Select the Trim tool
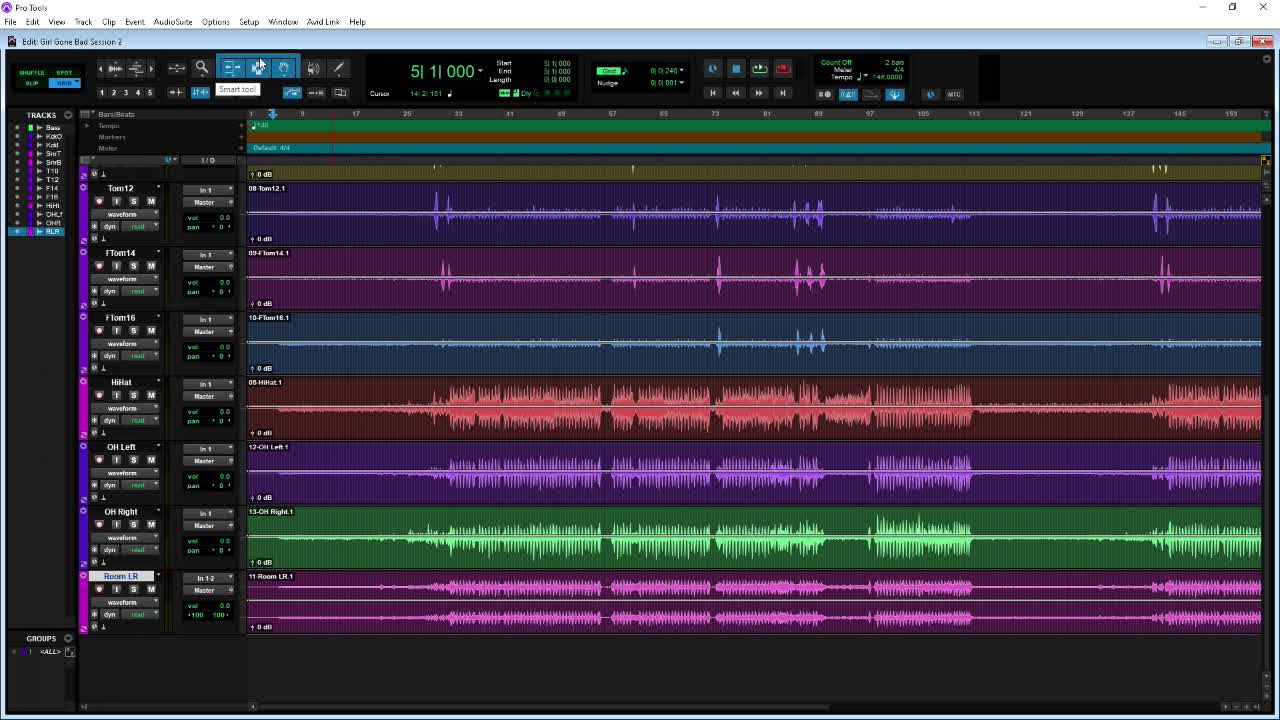 [x=231, y=68]
